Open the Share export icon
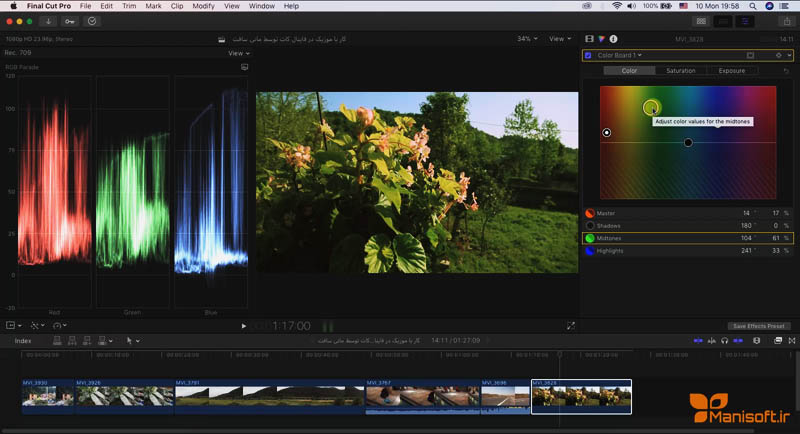 (x=787, y=21)
